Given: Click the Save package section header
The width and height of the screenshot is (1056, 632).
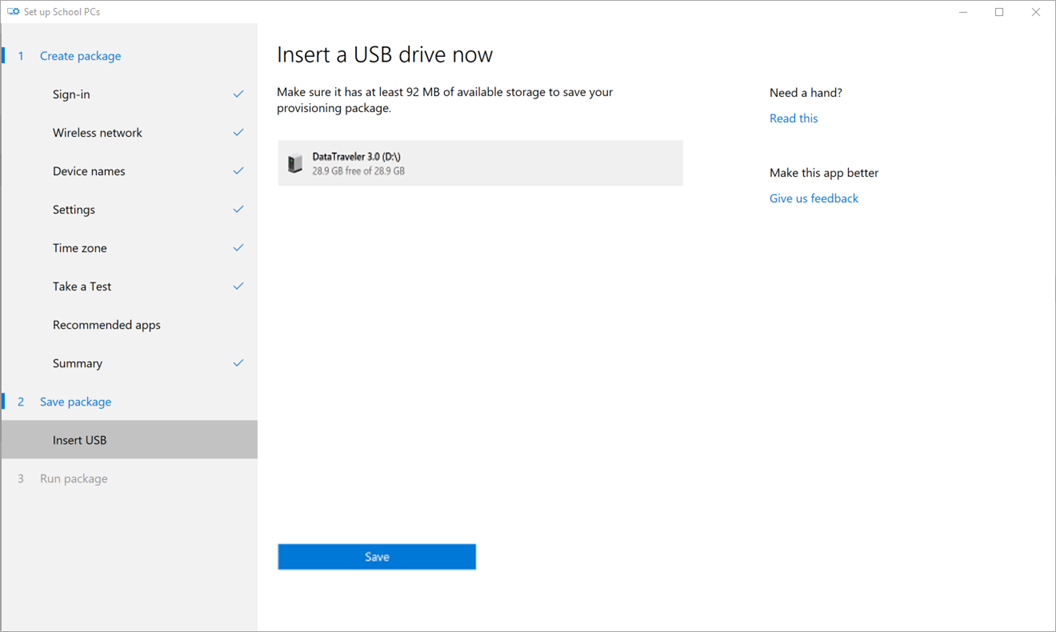Looking at the screenshot, I should 75,402.
